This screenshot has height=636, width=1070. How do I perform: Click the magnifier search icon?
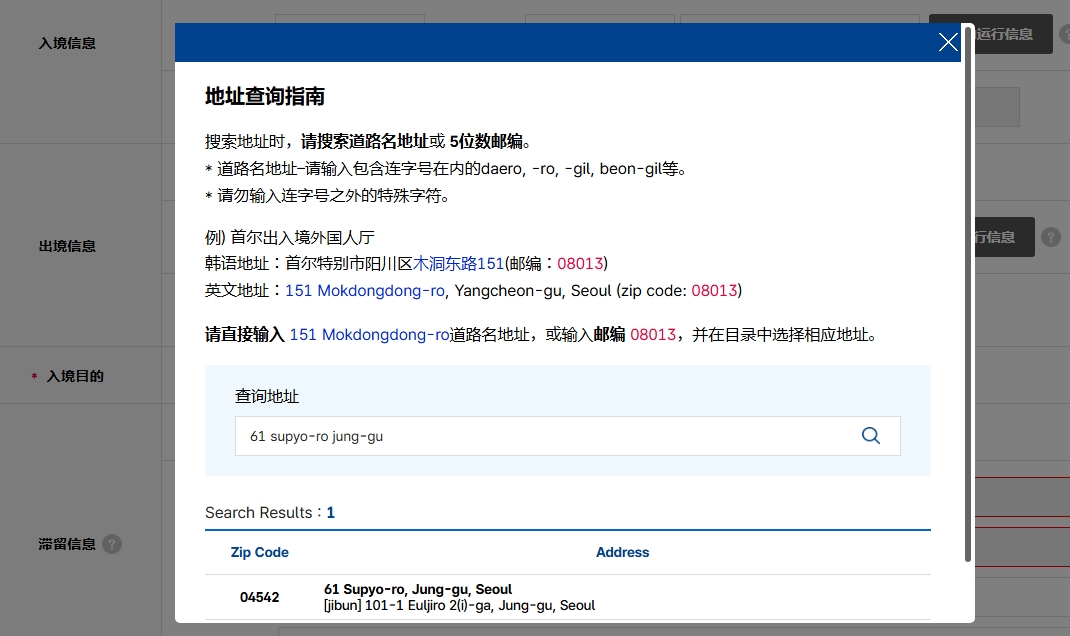click(x=871, y=435)
